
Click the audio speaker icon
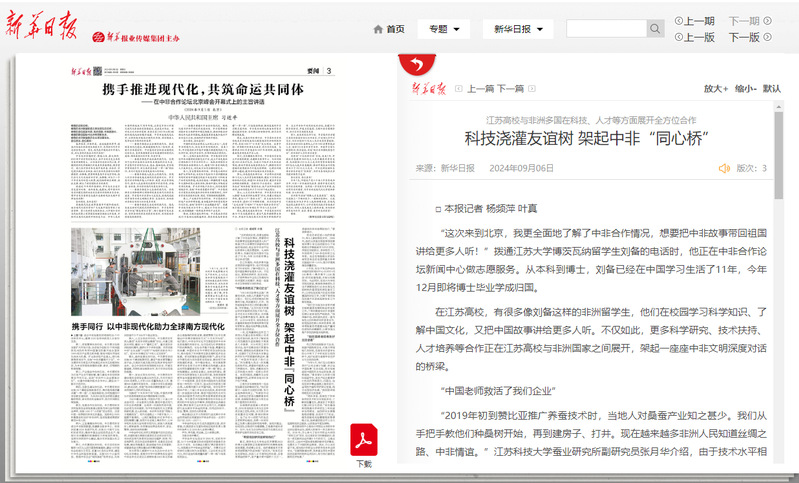click(x=724, y=168)
